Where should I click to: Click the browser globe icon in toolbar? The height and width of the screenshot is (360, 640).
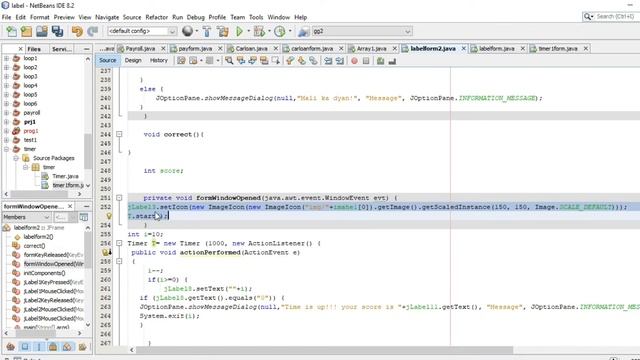point(187,31)
